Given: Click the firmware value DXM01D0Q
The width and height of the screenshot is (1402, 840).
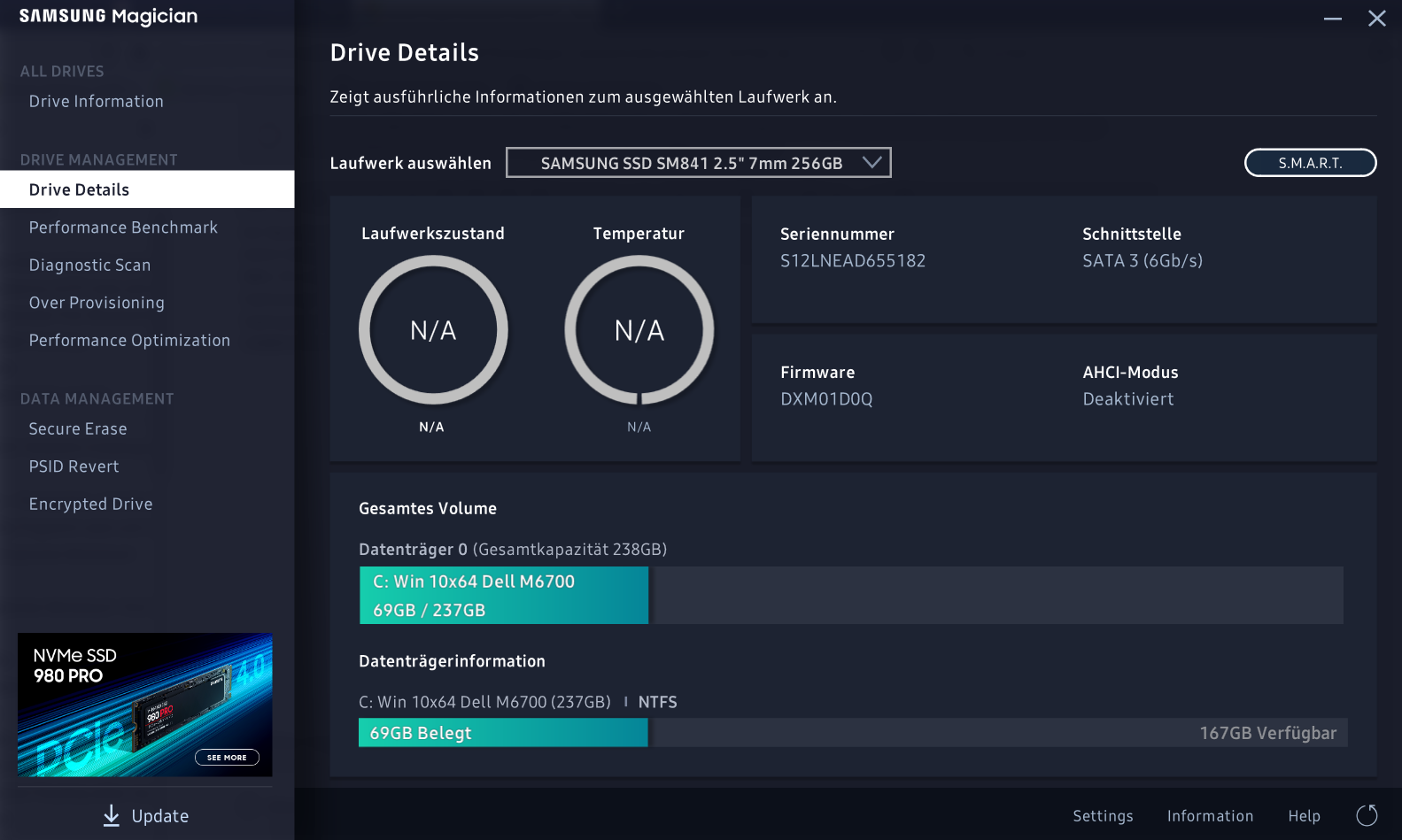Looking at the screenshot, I should coord(826,399).
